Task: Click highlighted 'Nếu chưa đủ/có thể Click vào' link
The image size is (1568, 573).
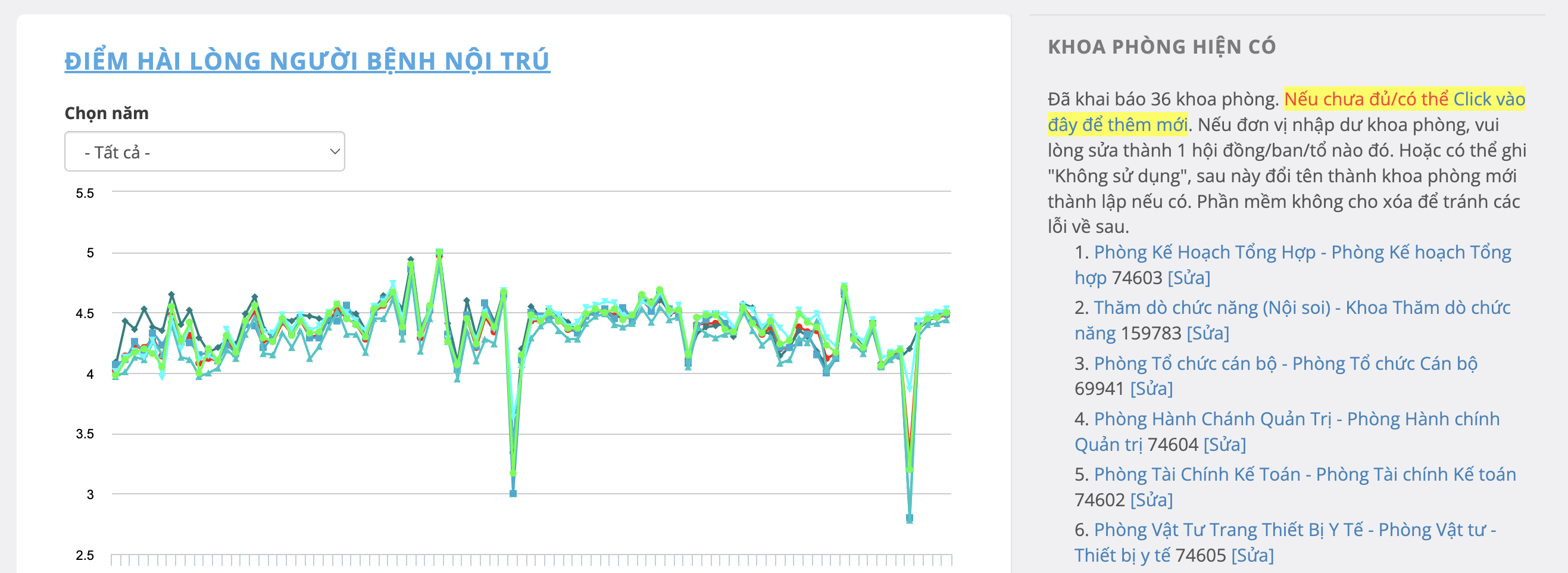Action: (x=1404, y=99)
